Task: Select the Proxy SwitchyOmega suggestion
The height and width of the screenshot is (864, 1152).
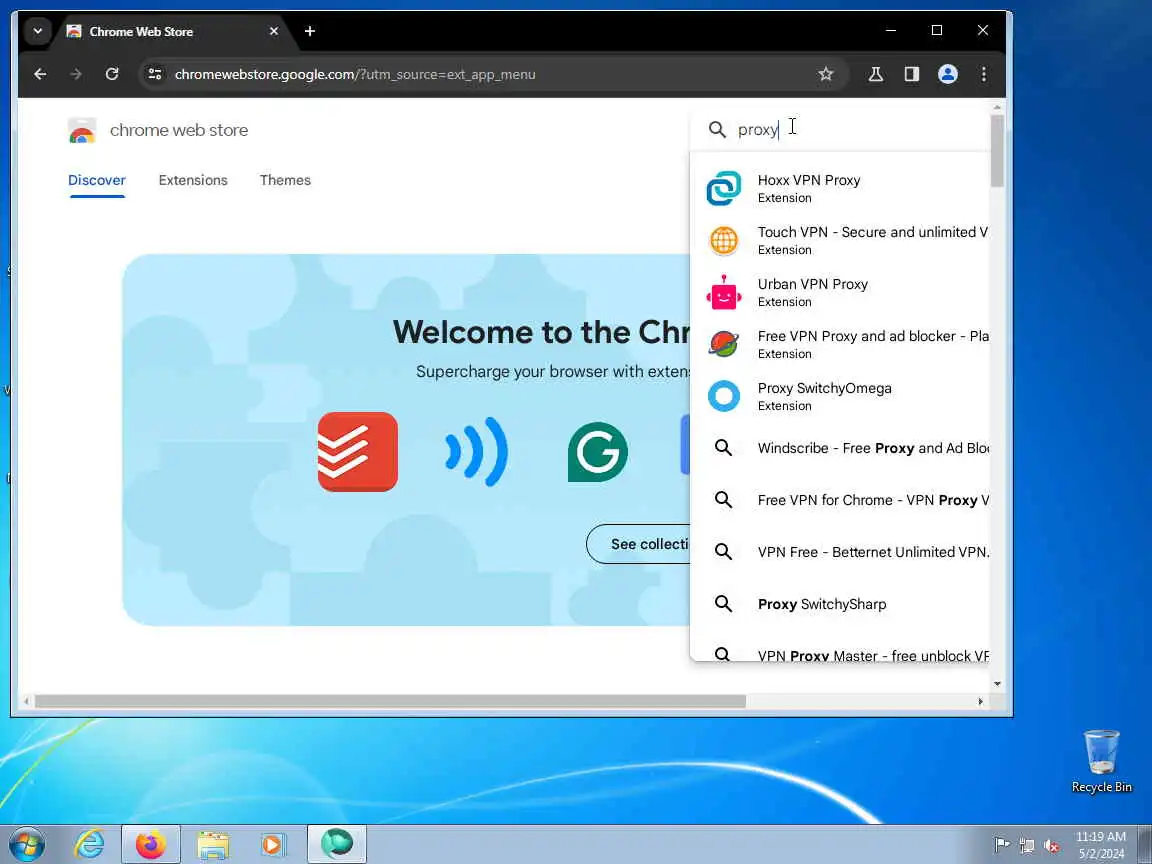Action: click(840, 397)
